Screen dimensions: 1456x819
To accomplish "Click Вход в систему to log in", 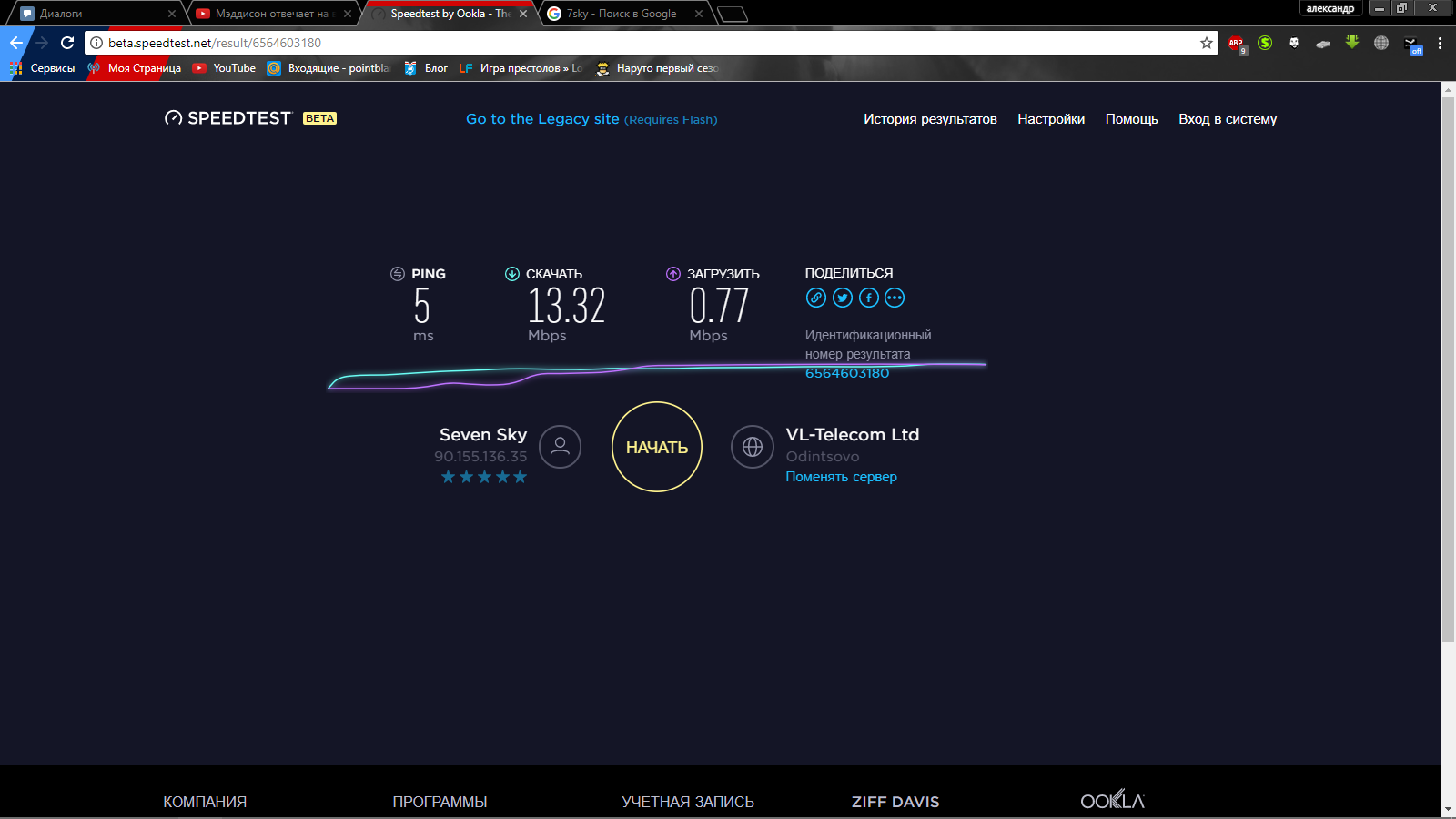I will point(1228,119).
